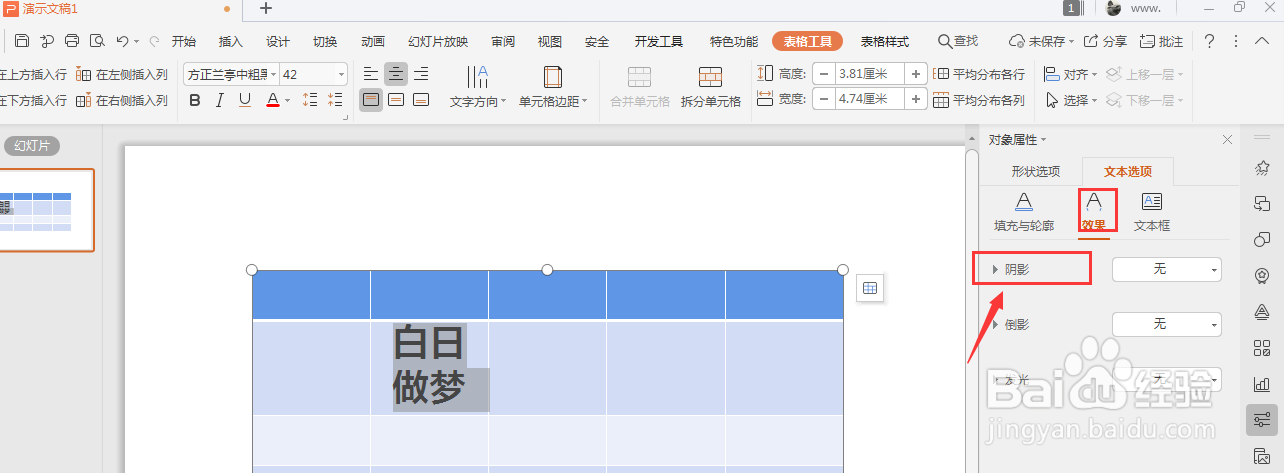The height and width of the screenshot is (473, 1284).
Task: Click 拆分单元格 split cells button
Action: [x=711, y=87]
